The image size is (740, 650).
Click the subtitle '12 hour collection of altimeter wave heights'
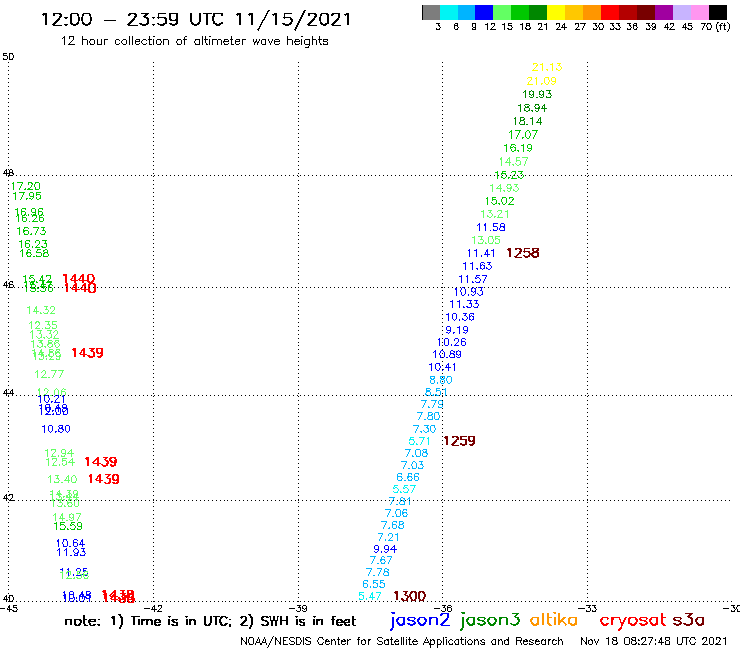coord(194,41)
